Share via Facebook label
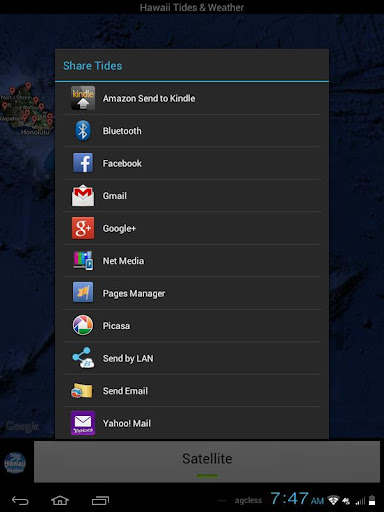Screen dimensions: 384x512 [122, 163]
